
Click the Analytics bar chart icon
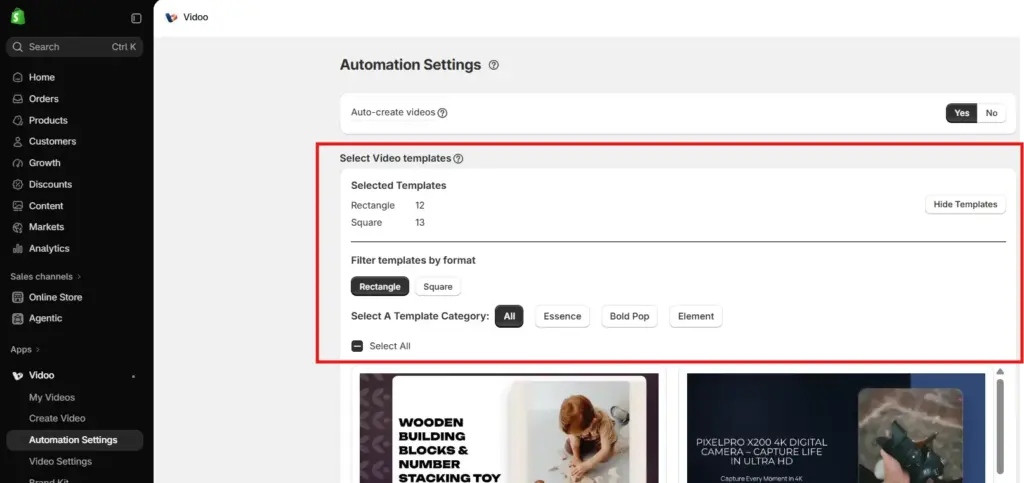pos(18,249)
